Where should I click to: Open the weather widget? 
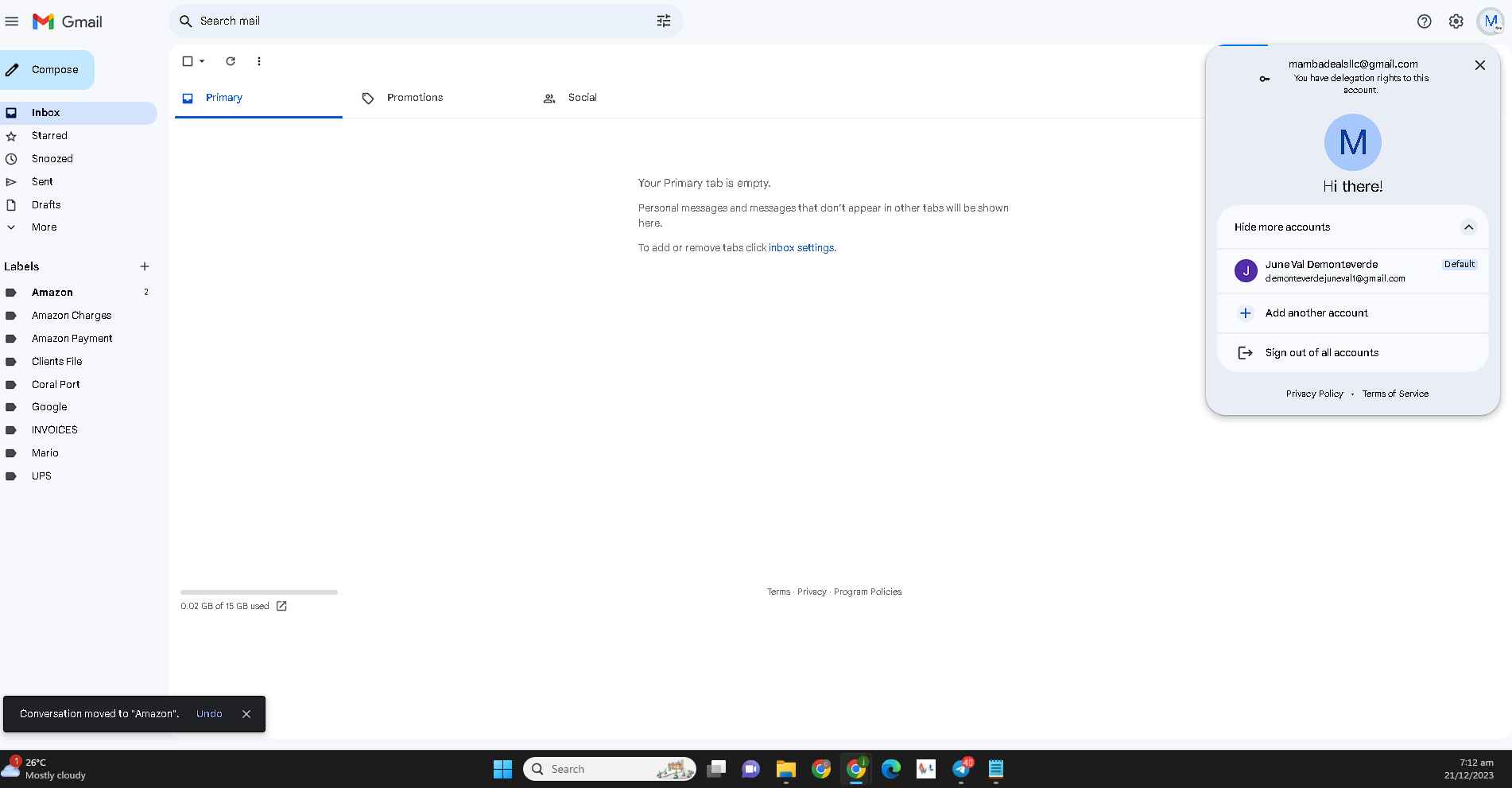click(x=45, y=769)
